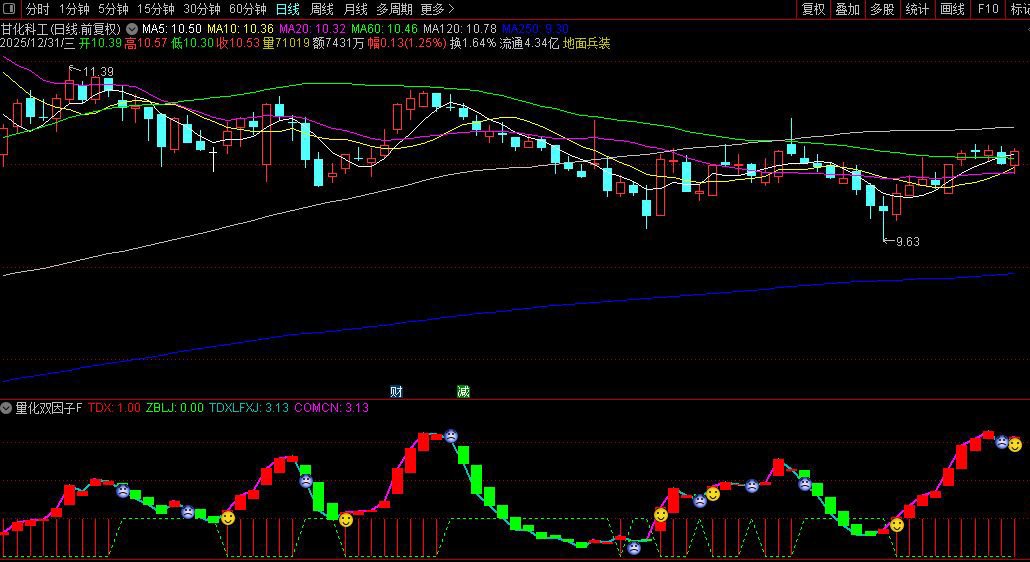Image resolution: width=1030 pixels, height=562 pixels.
Task: Toggle the 复权 price adjustment button
Action: (x=814, y=9)
